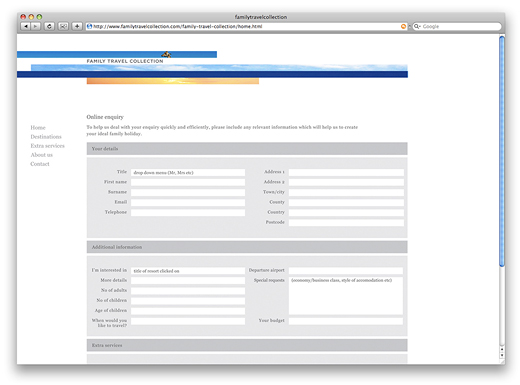Click the orange RSS icon in address bar
The image size is (520, 385).
click(403, 26)
